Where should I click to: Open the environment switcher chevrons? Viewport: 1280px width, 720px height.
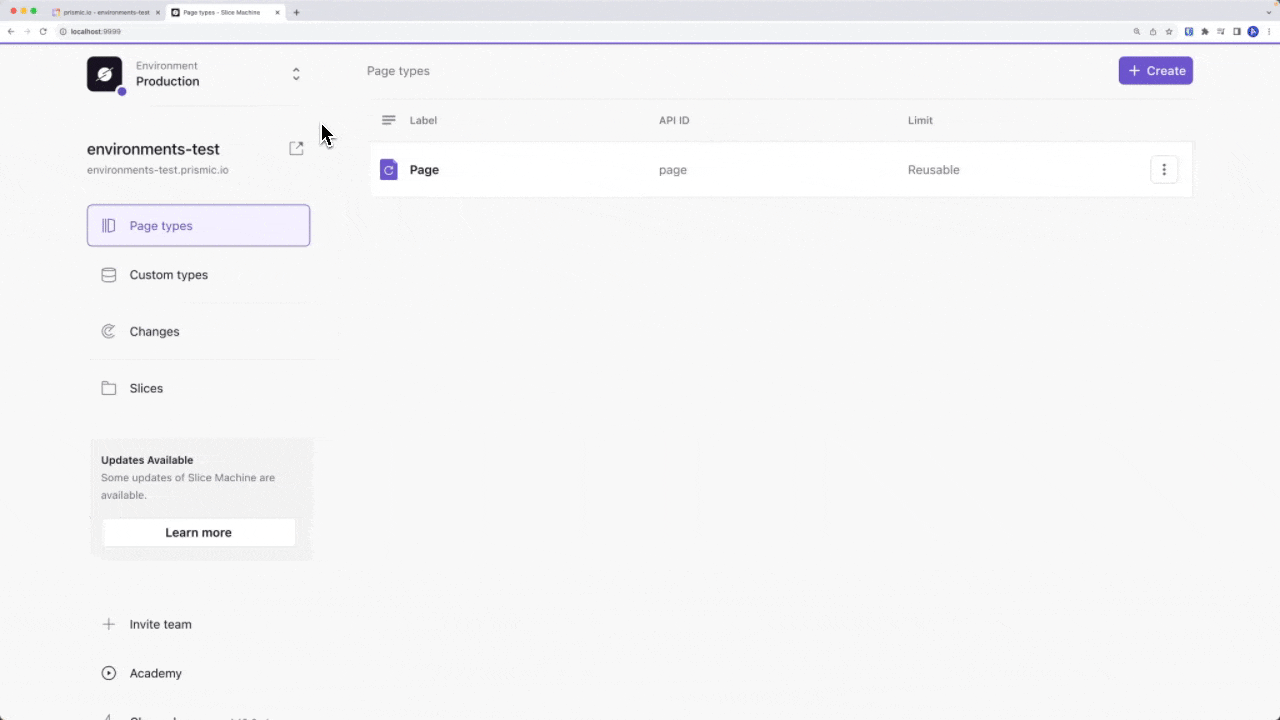coord(296,74)
